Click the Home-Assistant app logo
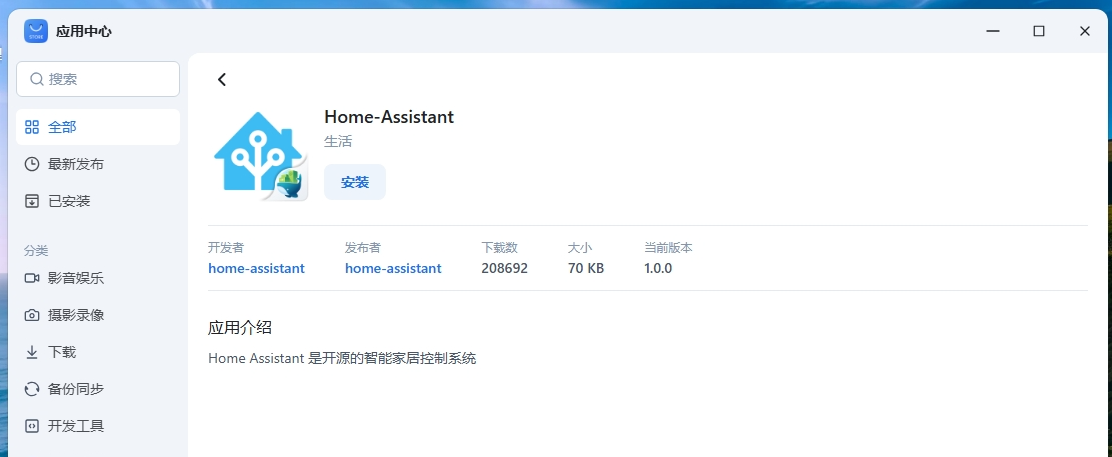Image resolution: width=1112 pixels, height=457 pixels. (x=260, y=155)
